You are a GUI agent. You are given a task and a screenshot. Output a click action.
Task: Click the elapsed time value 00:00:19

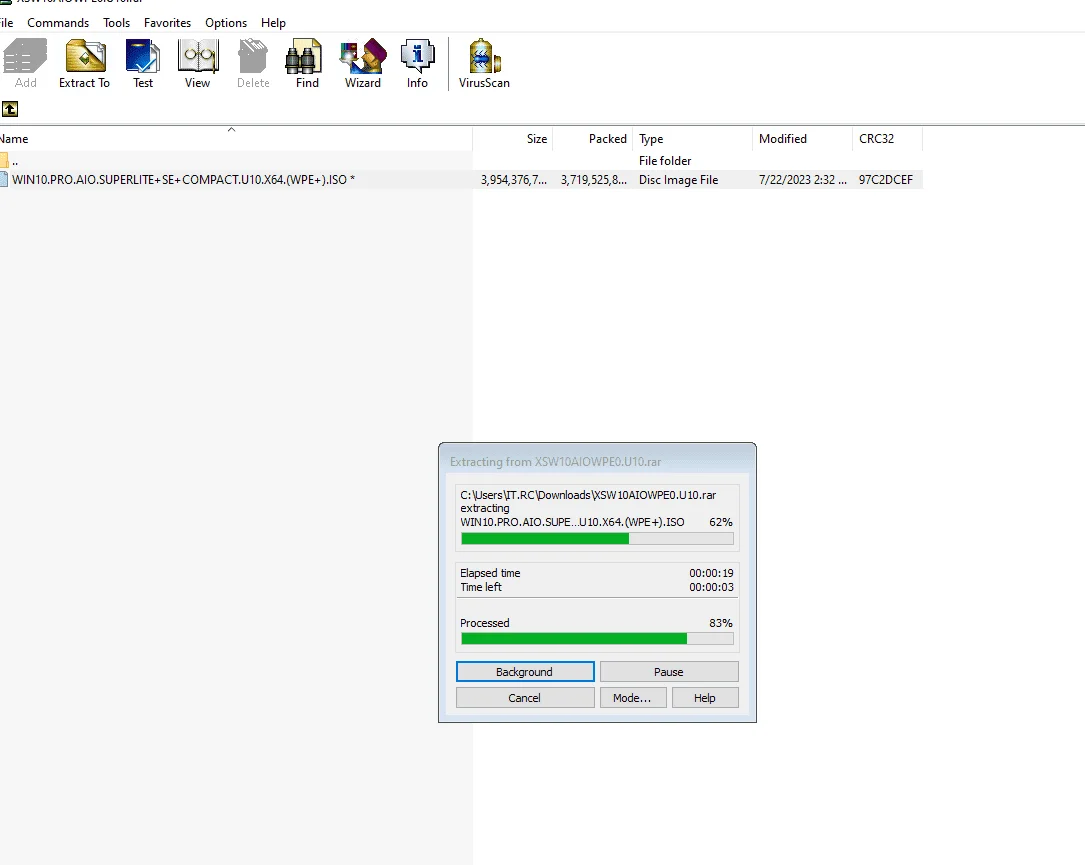click(x=711, y=573)
